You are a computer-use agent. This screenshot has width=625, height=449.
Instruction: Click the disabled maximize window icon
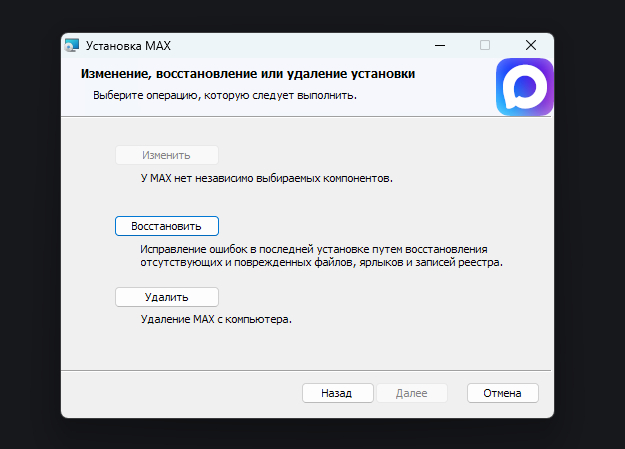coord(485,46)
